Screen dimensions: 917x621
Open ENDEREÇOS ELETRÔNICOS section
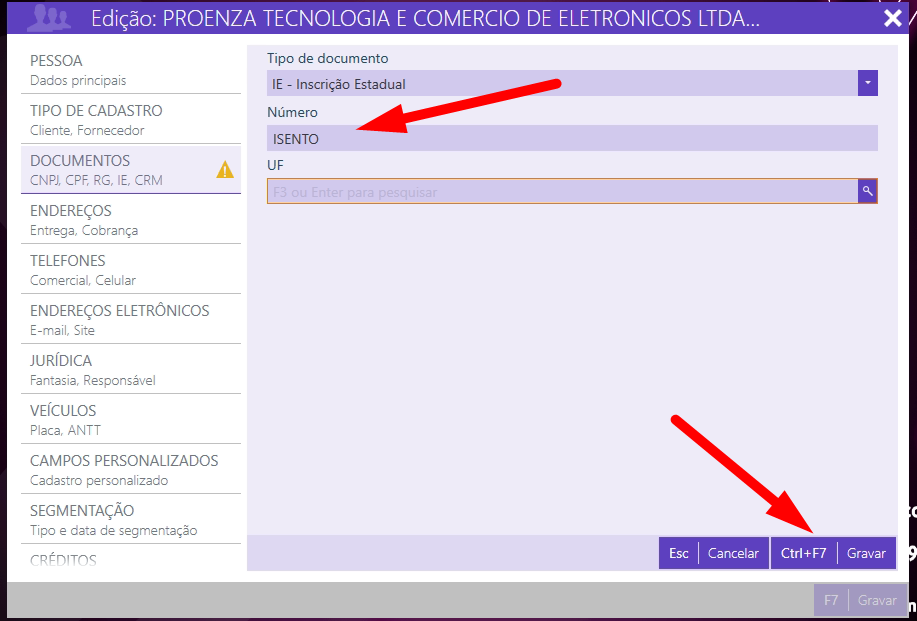(x=130, y=320)
